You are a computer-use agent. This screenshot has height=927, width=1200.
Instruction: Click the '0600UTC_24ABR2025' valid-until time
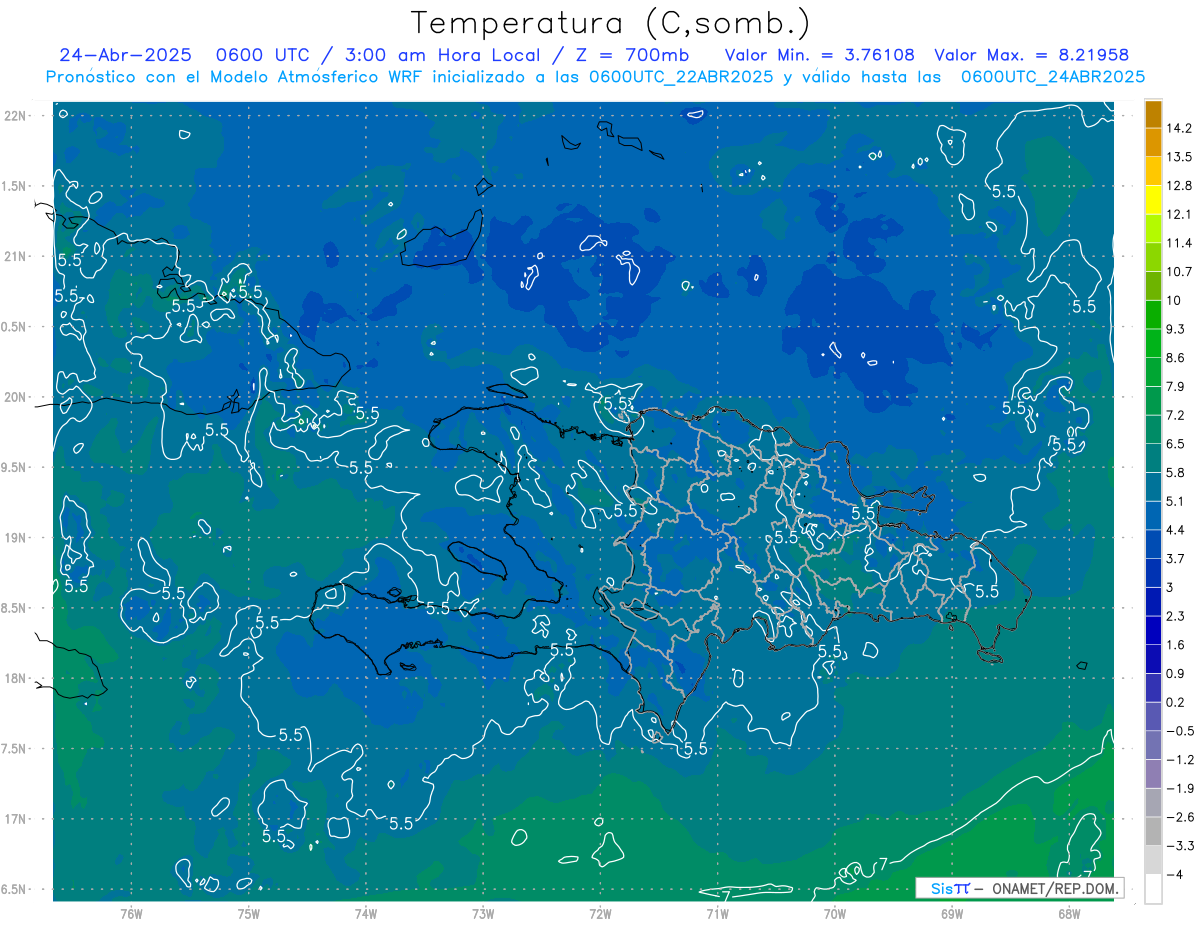(x=1052, y=77)
